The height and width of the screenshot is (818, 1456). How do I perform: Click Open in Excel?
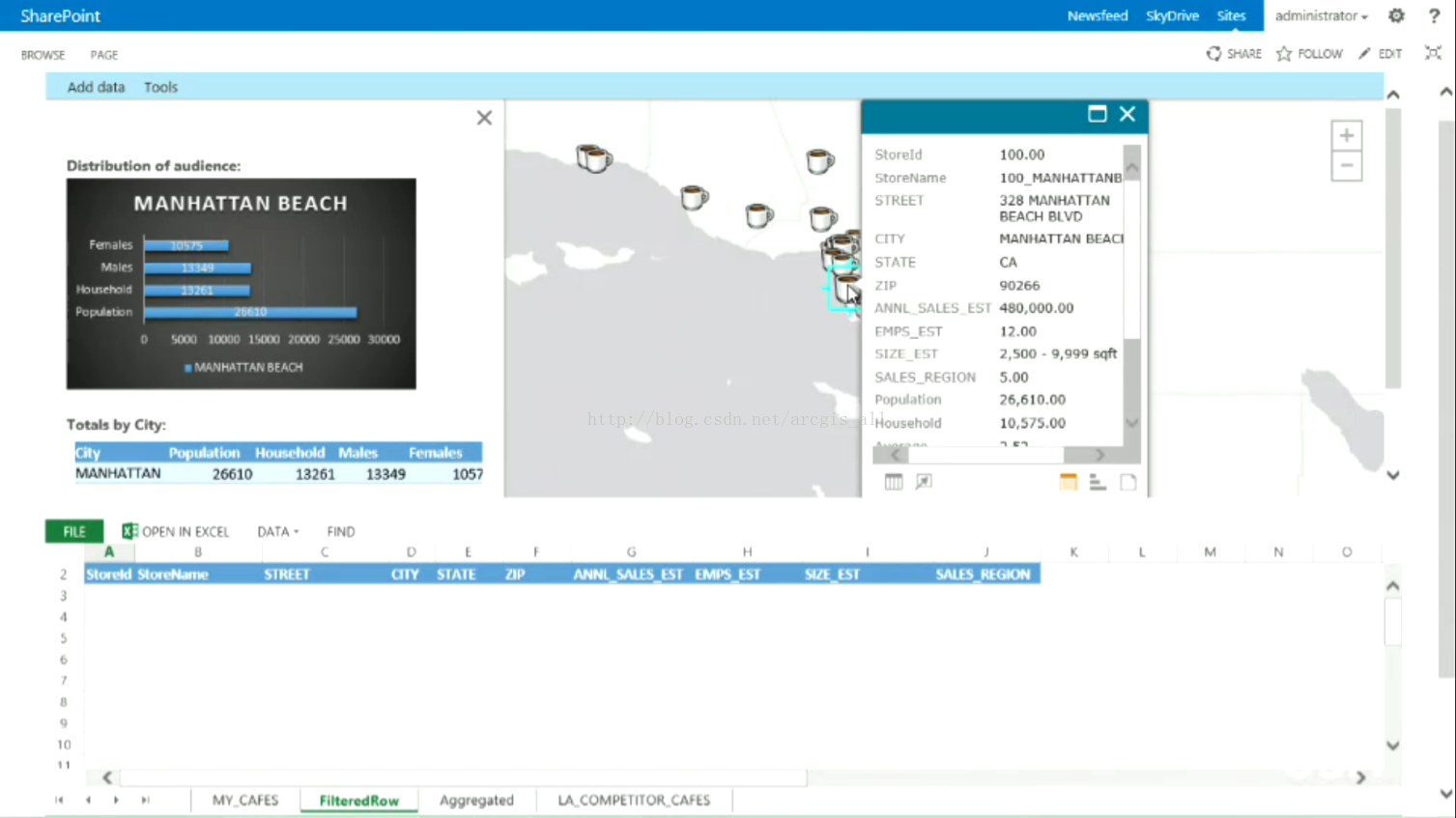point(176,531)
